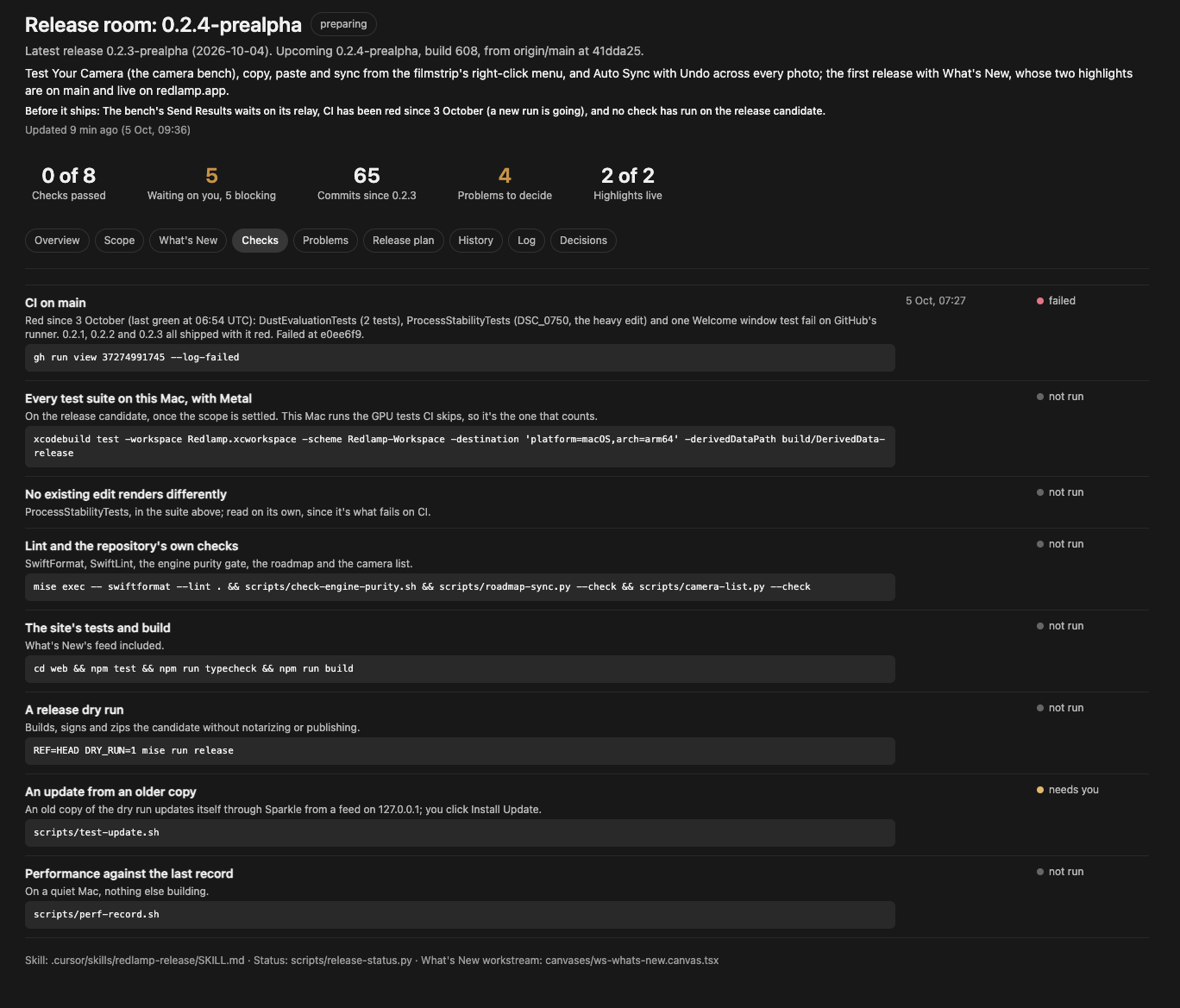
Task: Click the '0 of 8' checks passed stat
Action: pos(69,184)
